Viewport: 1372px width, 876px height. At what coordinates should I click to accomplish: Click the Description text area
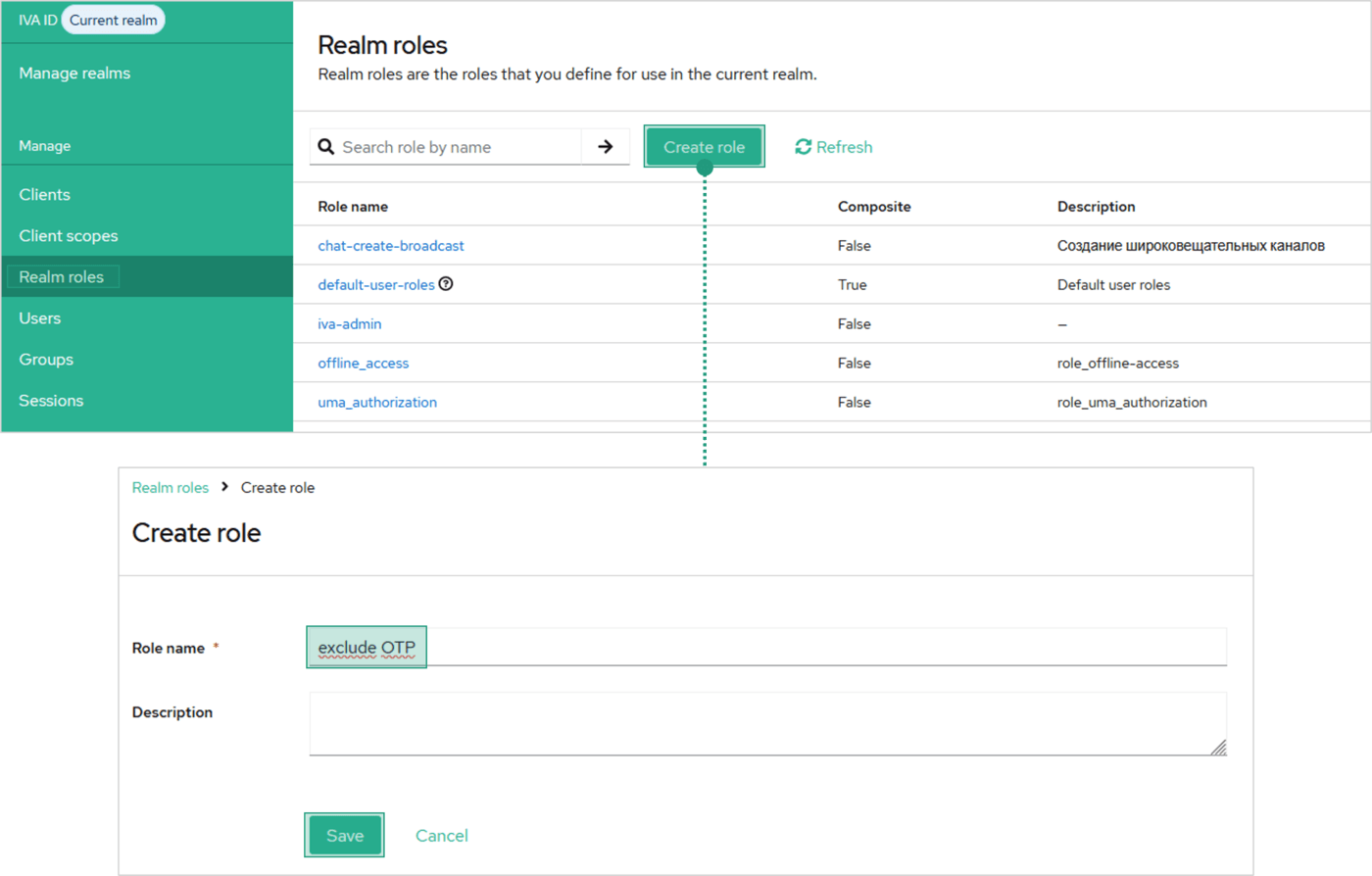[x=767, y=723]
